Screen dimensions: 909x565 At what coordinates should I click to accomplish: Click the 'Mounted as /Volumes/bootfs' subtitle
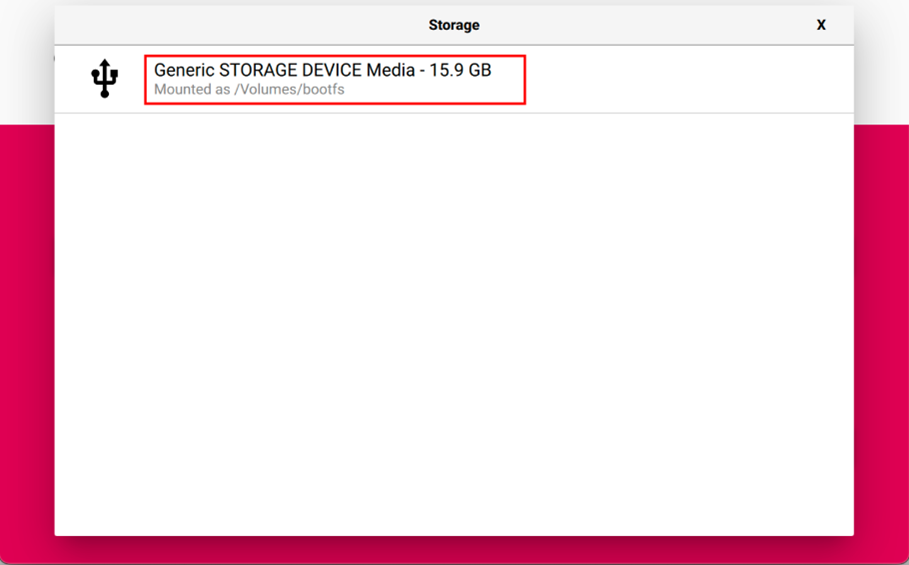249,89
